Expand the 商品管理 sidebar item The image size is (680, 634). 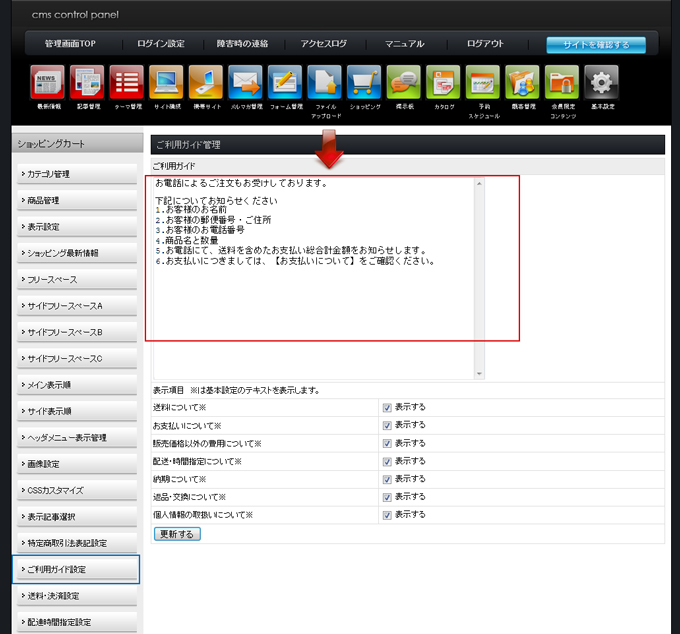click(76, 201)
